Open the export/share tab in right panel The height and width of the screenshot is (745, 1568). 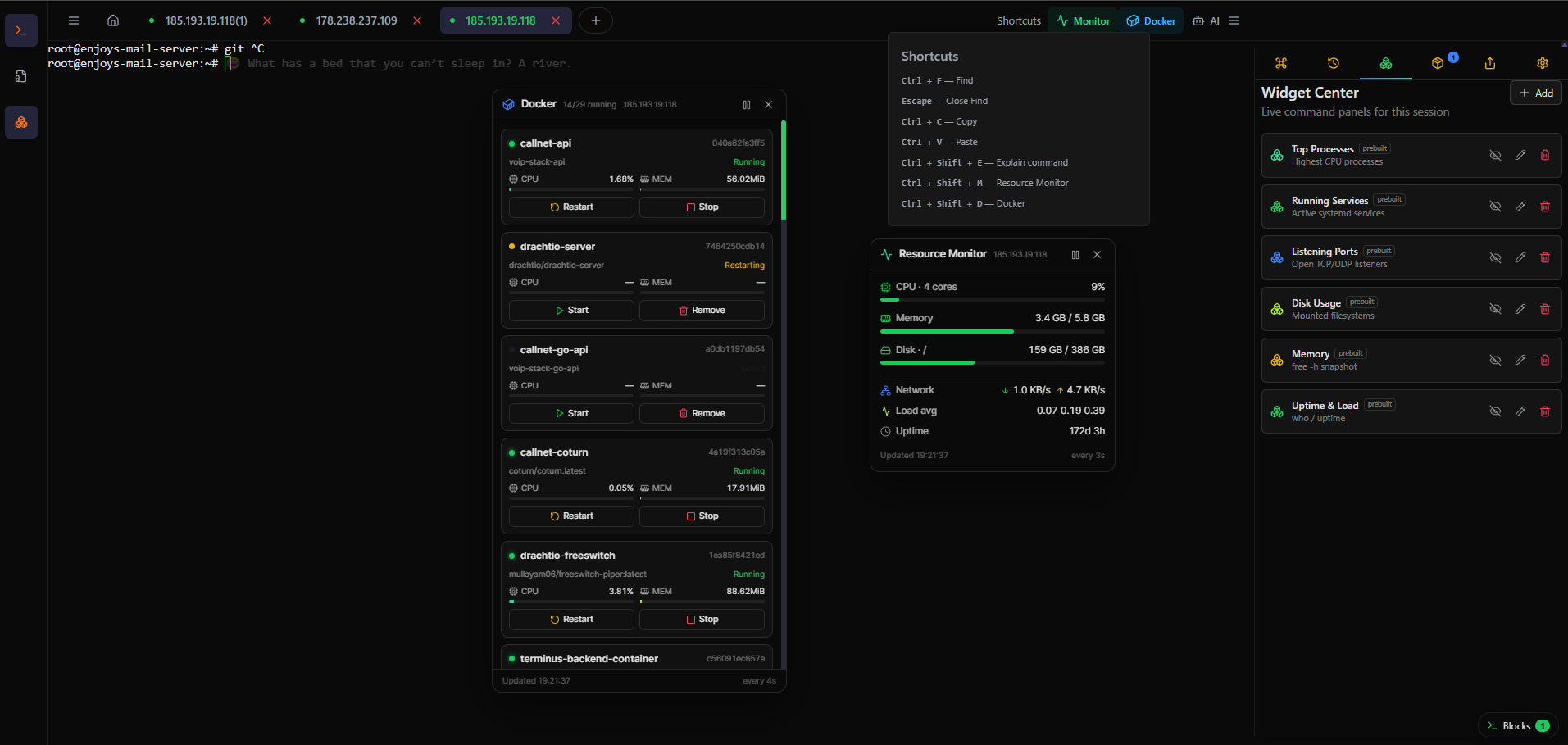coord(1490,63)
